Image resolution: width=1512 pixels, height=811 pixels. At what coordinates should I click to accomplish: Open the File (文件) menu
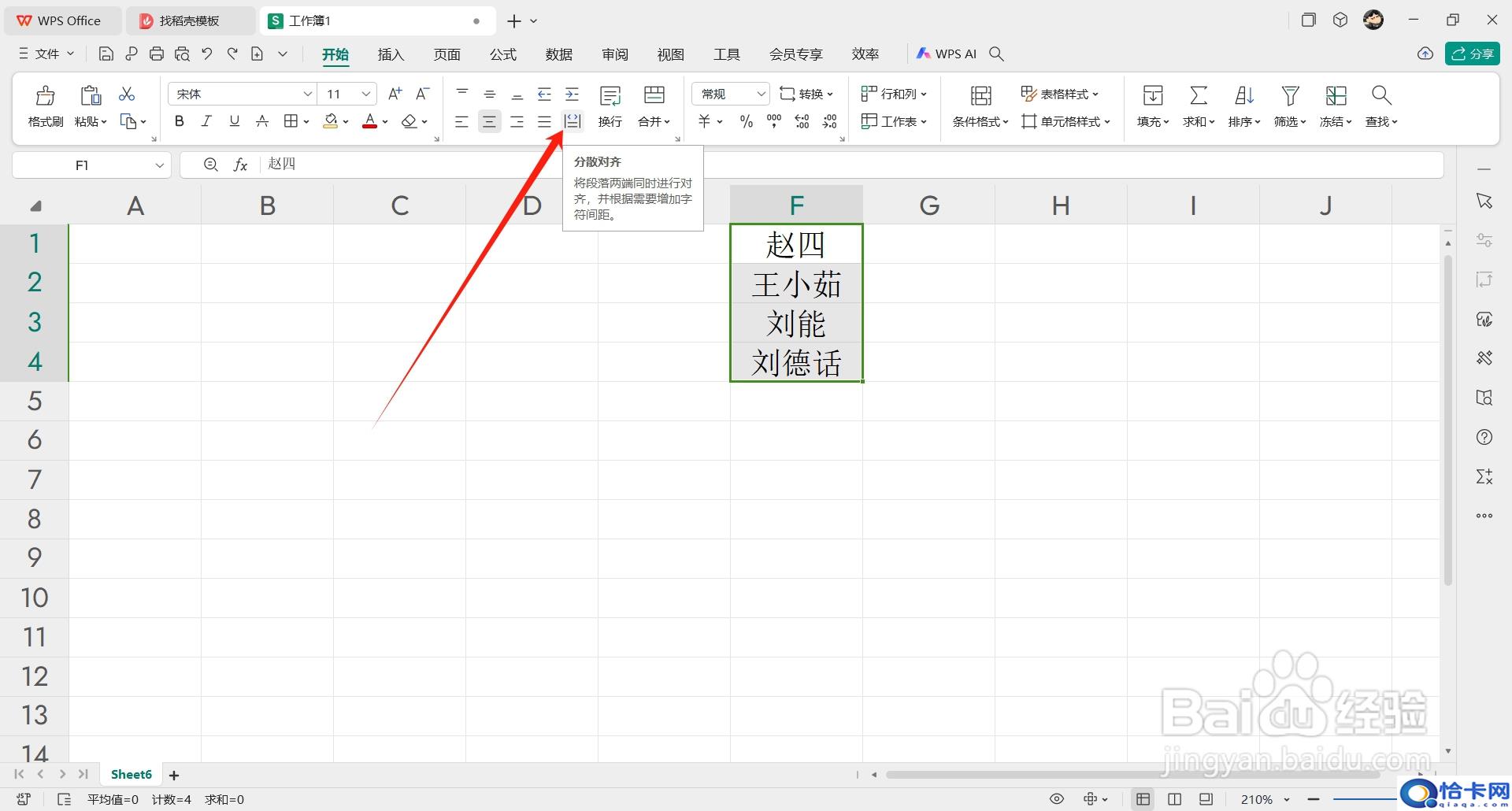click(x=46, y=54)
